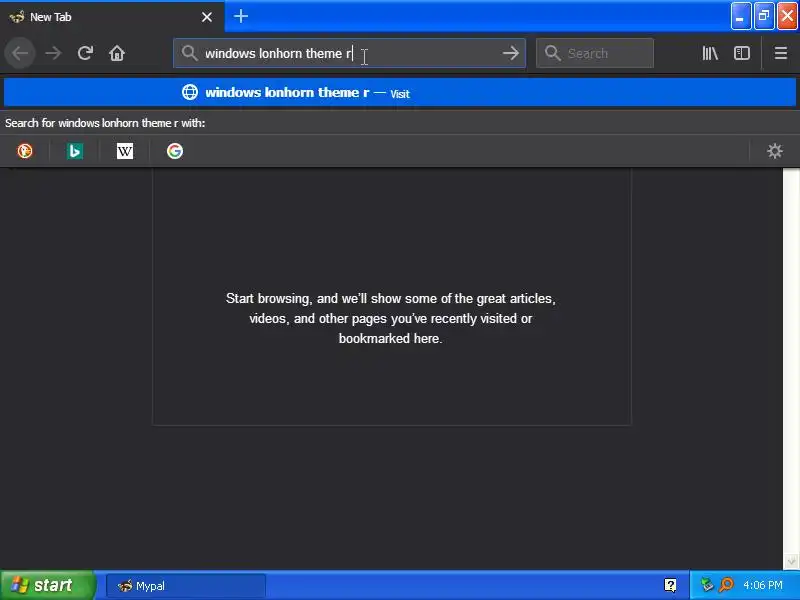Click the 'Start browsing' message text
Screen dimensions: 800x600
click(x=391, y=318)
